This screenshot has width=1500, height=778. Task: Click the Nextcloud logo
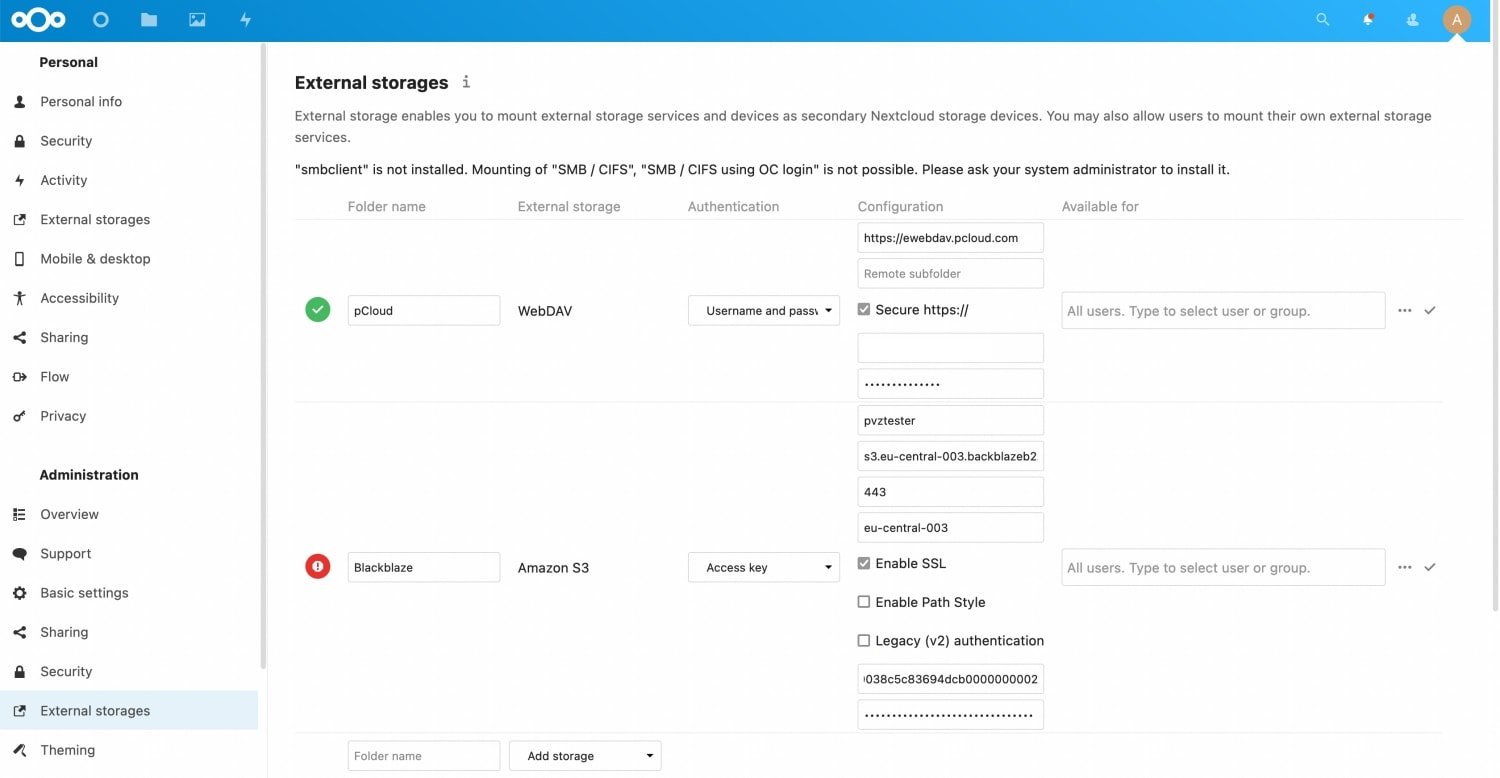tap(38, 19)
